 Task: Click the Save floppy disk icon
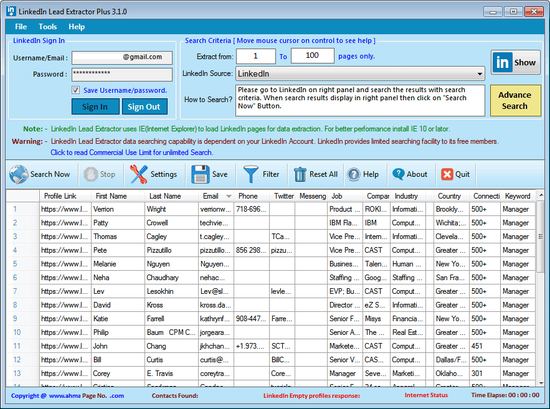point(200,174)
